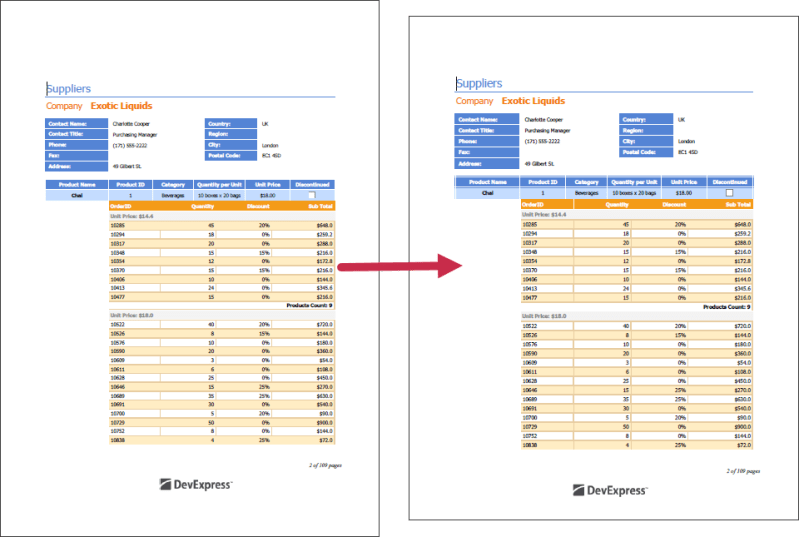Select sub total $900.0 on the right page

(742, 427)
